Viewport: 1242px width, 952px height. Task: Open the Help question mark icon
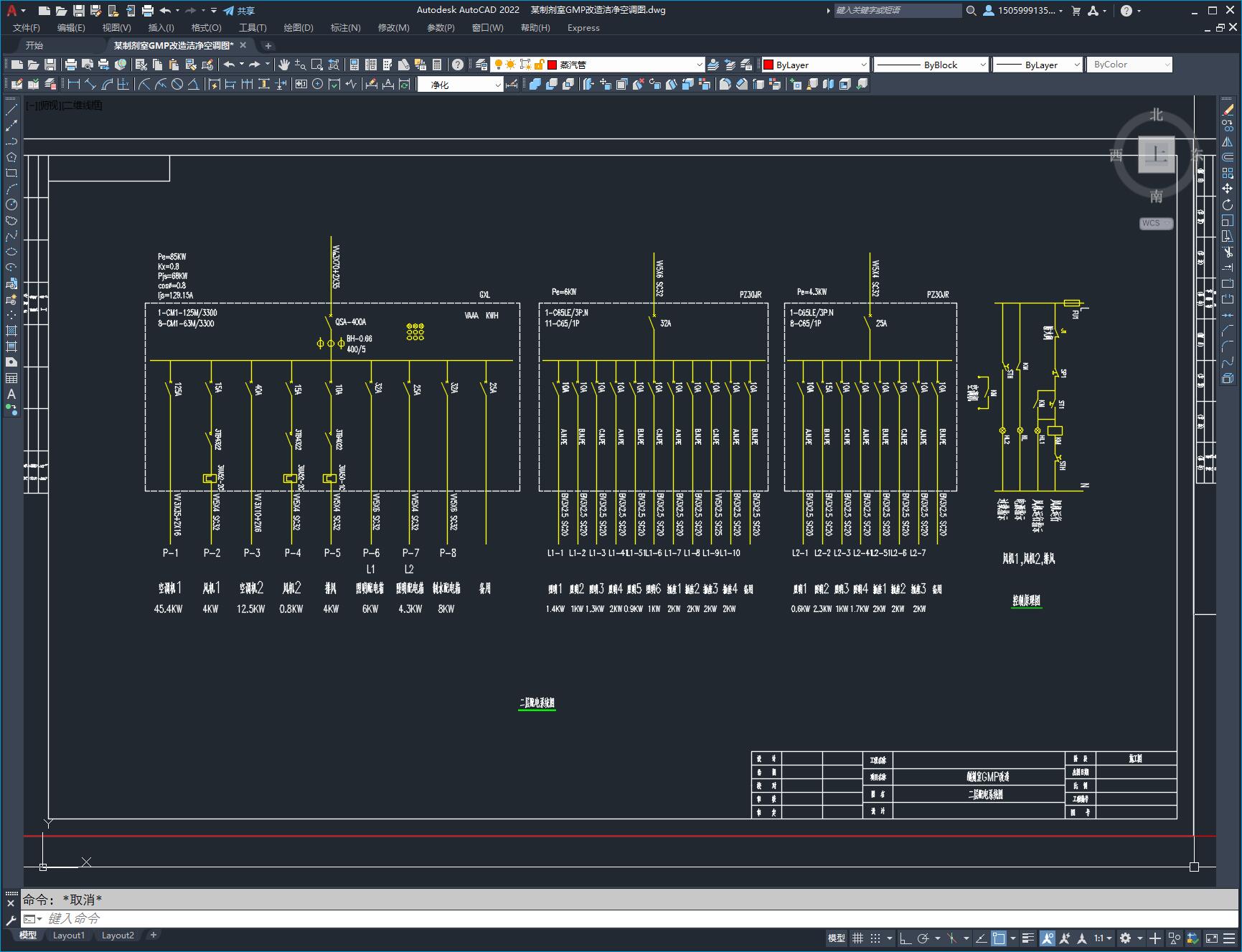(x=458, y=65)
